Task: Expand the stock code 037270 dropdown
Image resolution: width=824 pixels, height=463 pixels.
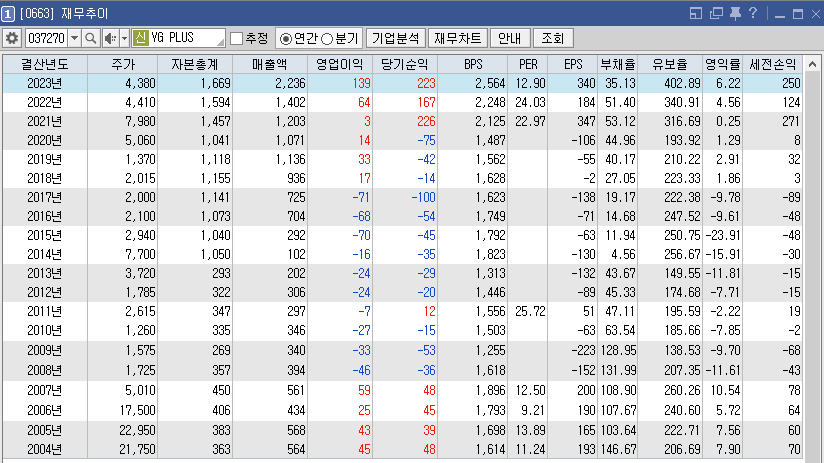Action: (75, 38)
